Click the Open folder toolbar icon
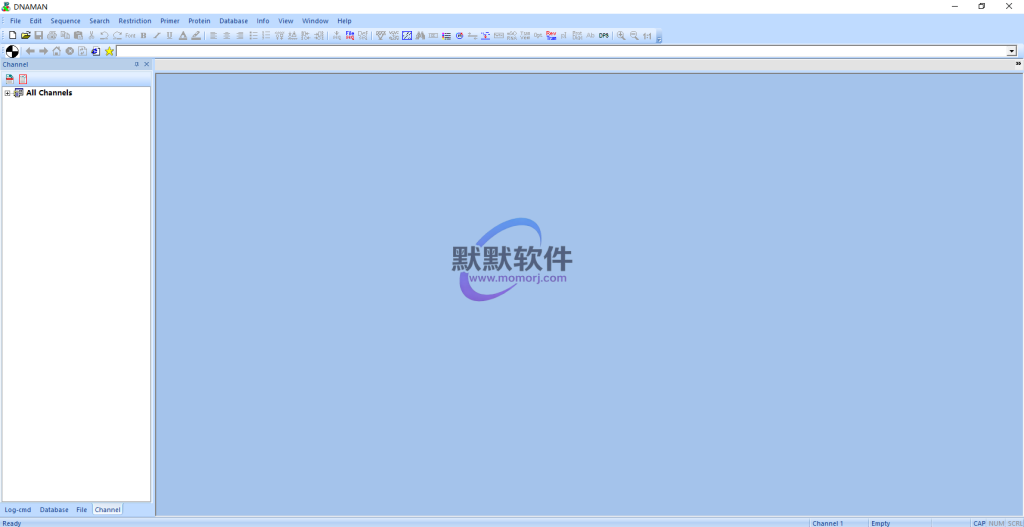 [x=26, y=35]
